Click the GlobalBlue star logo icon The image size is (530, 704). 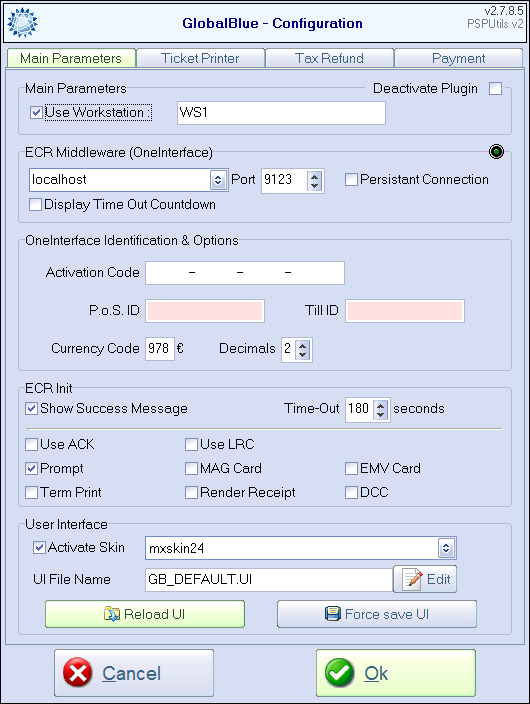(22, 22)
